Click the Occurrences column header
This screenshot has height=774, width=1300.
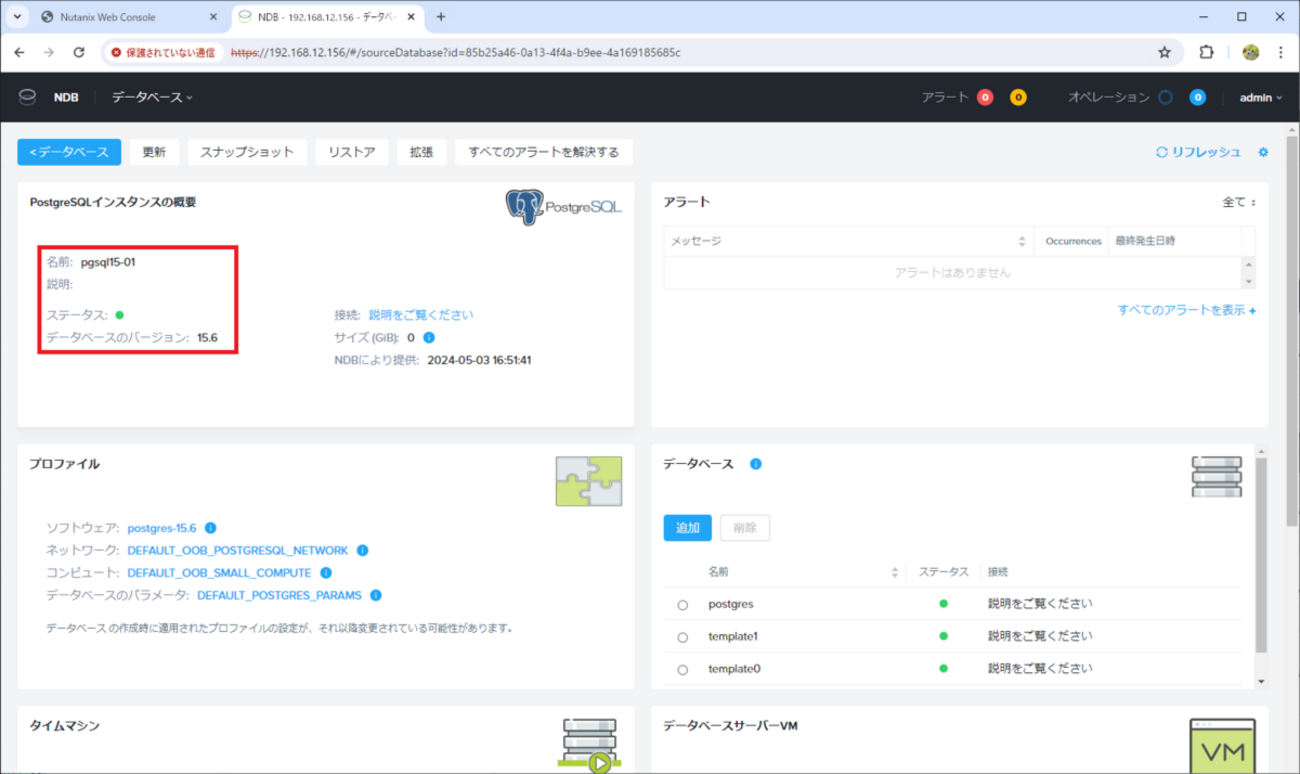1073,241
